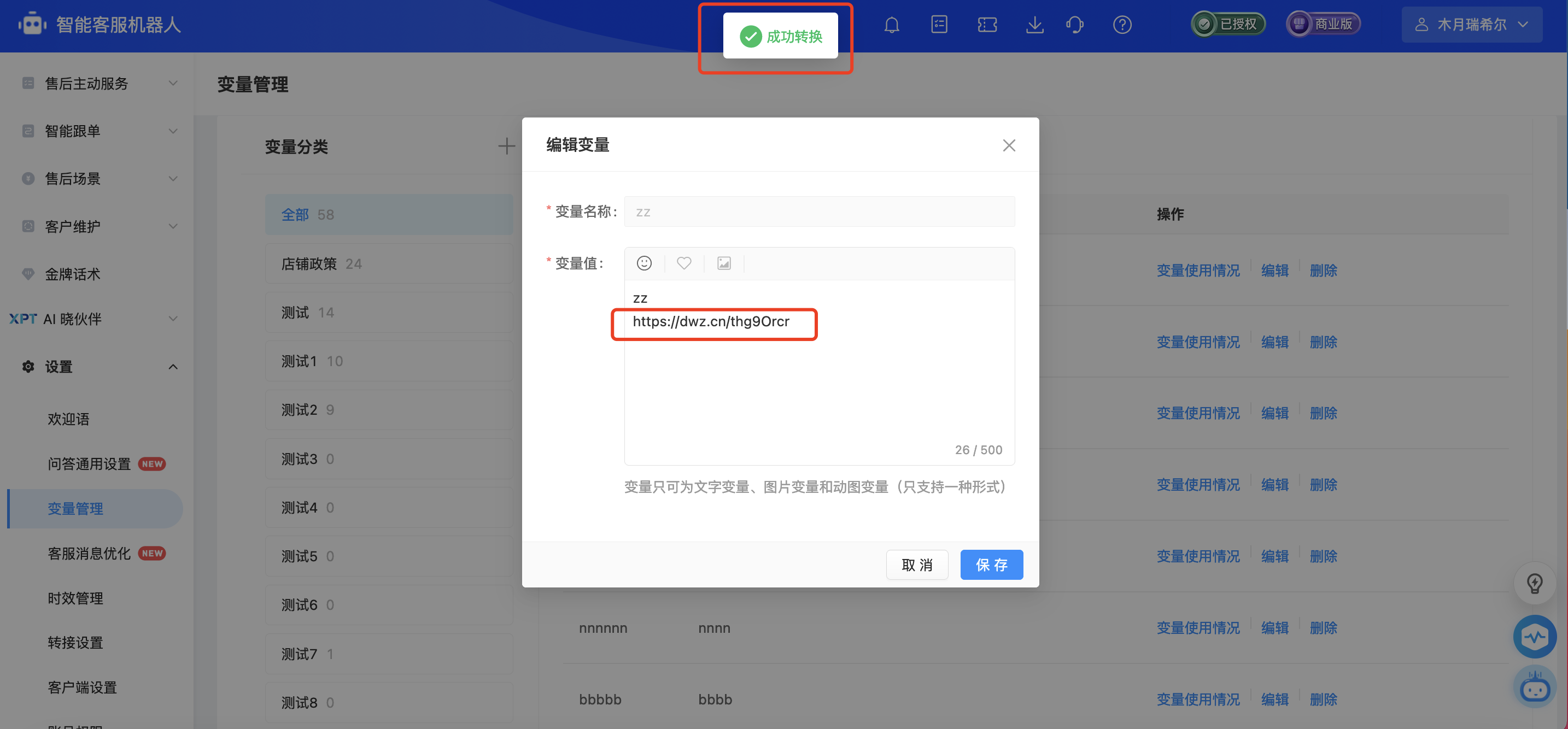Open the blue shield monitor floating button
This screenshot has height=729, width=1568.
pyautogui.click(x=1535, y=637)
